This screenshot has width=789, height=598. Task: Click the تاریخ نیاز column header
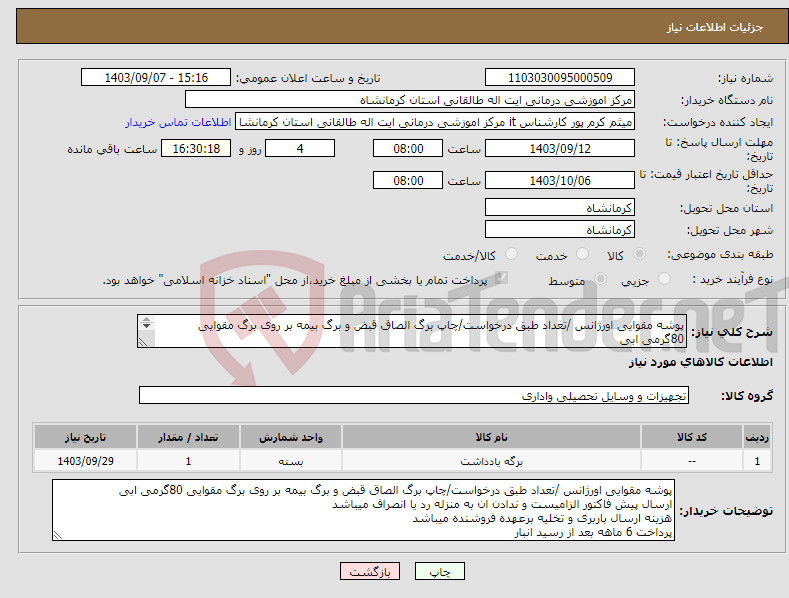point(86,437)
